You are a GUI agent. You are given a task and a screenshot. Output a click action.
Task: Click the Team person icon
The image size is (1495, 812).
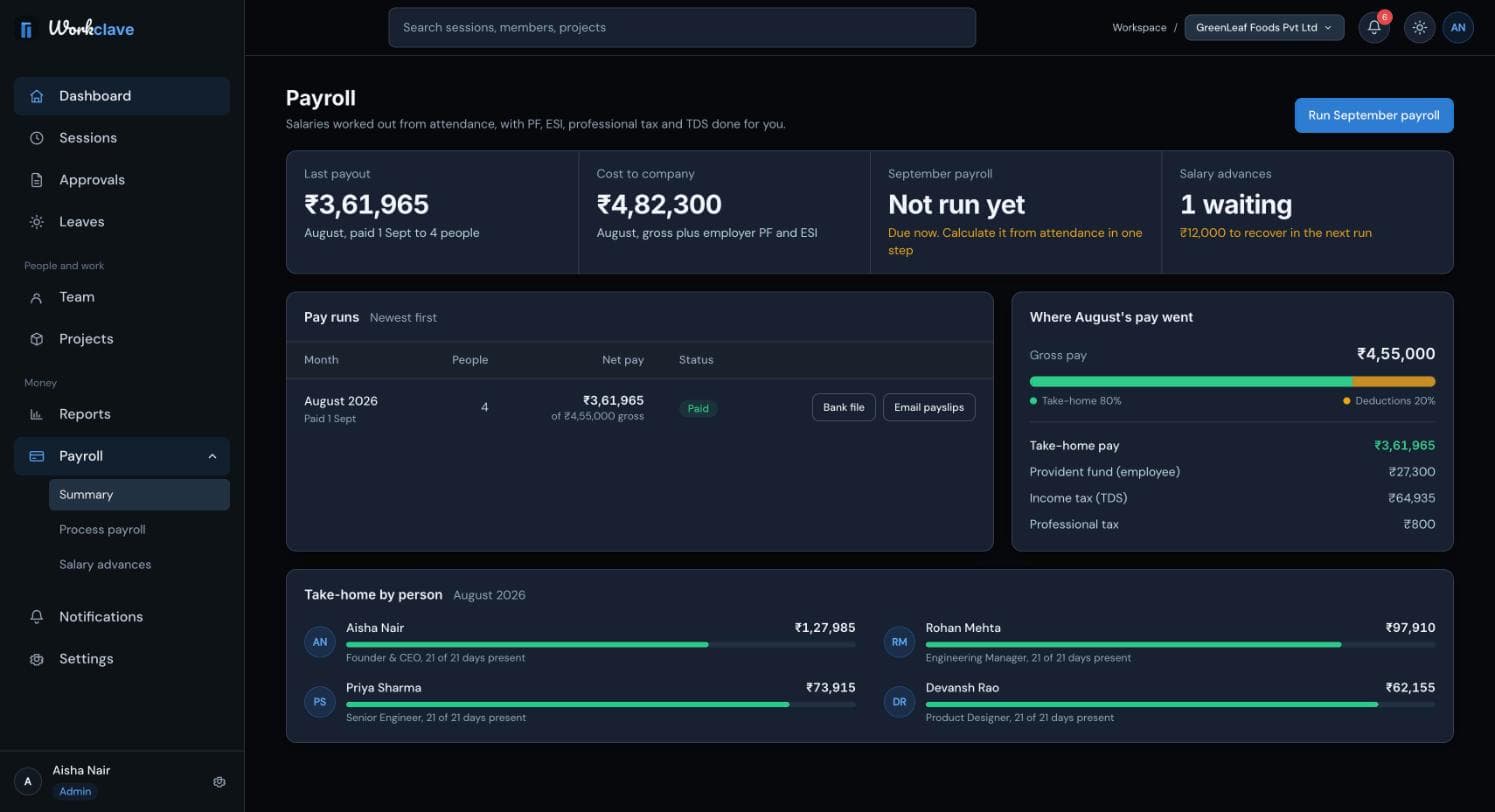[x=37, y=297]
